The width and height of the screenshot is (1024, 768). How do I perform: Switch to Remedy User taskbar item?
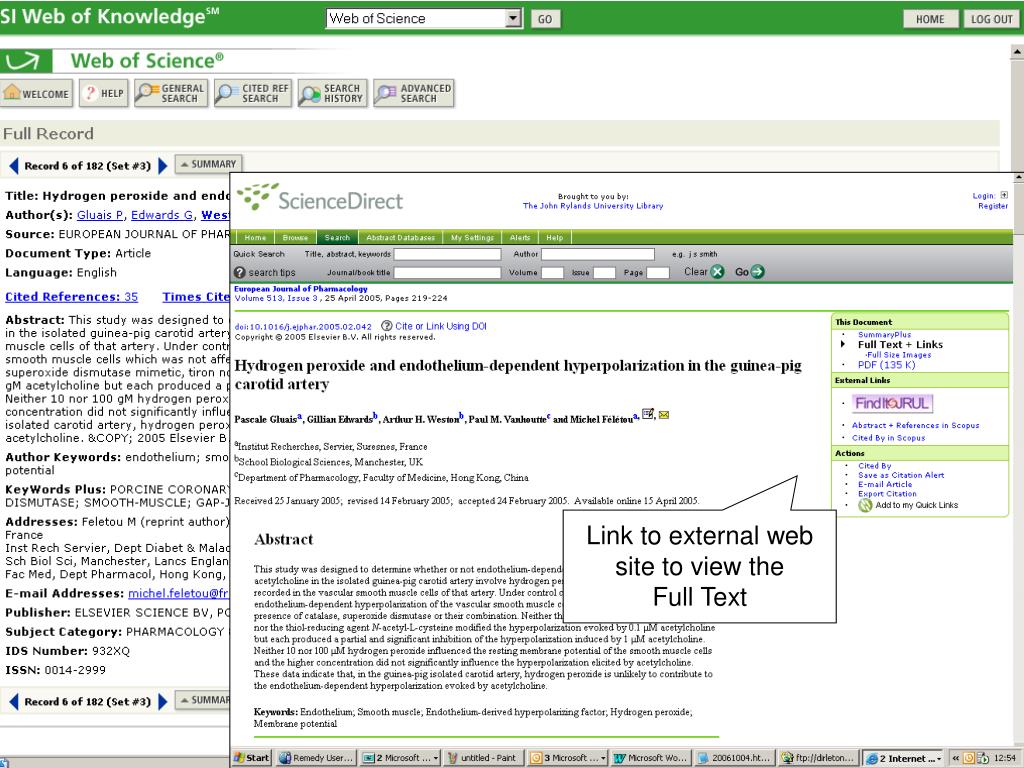(317, 758)
